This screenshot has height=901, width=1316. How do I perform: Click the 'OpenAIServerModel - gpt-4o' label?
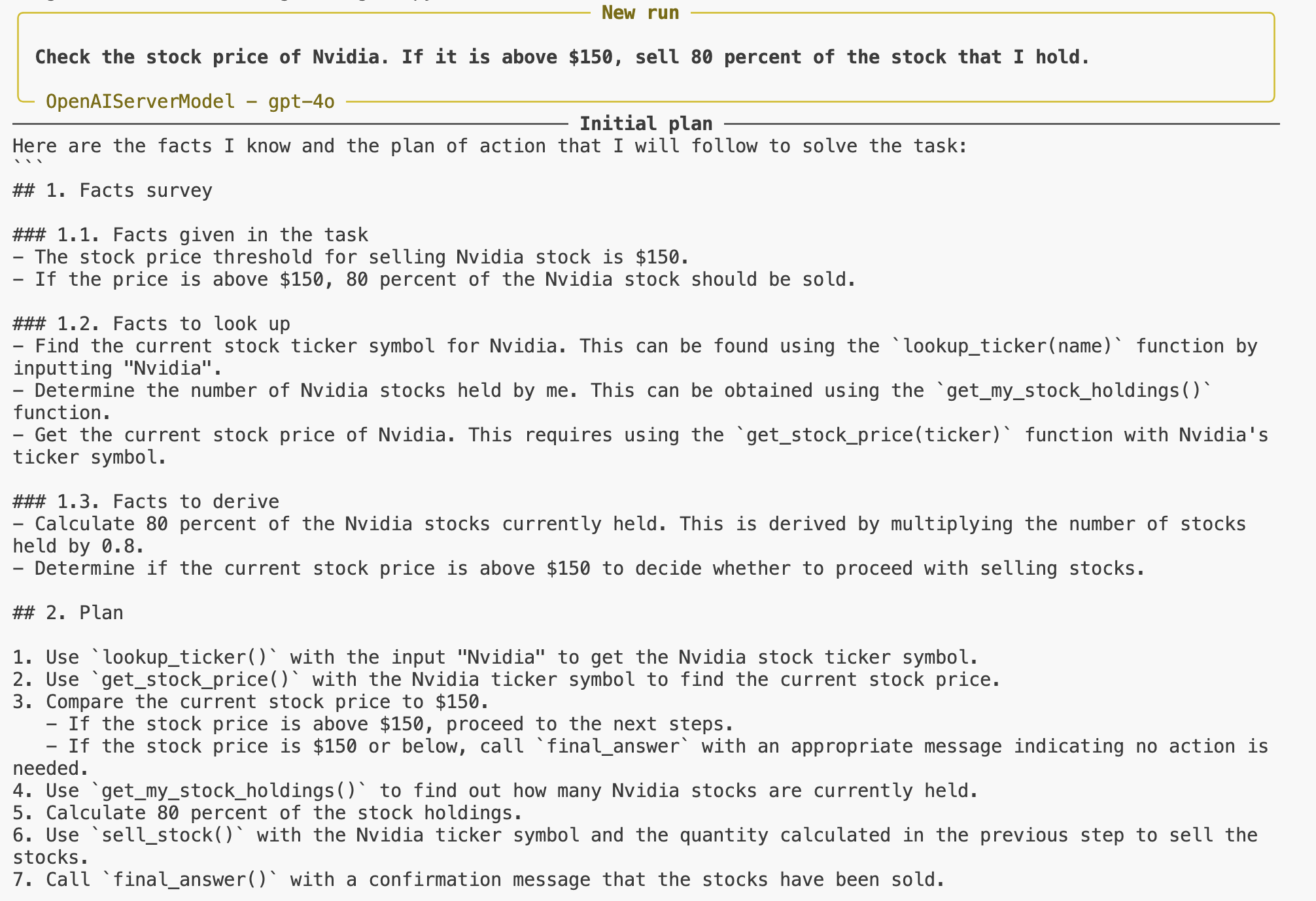(x=190, y=101)
